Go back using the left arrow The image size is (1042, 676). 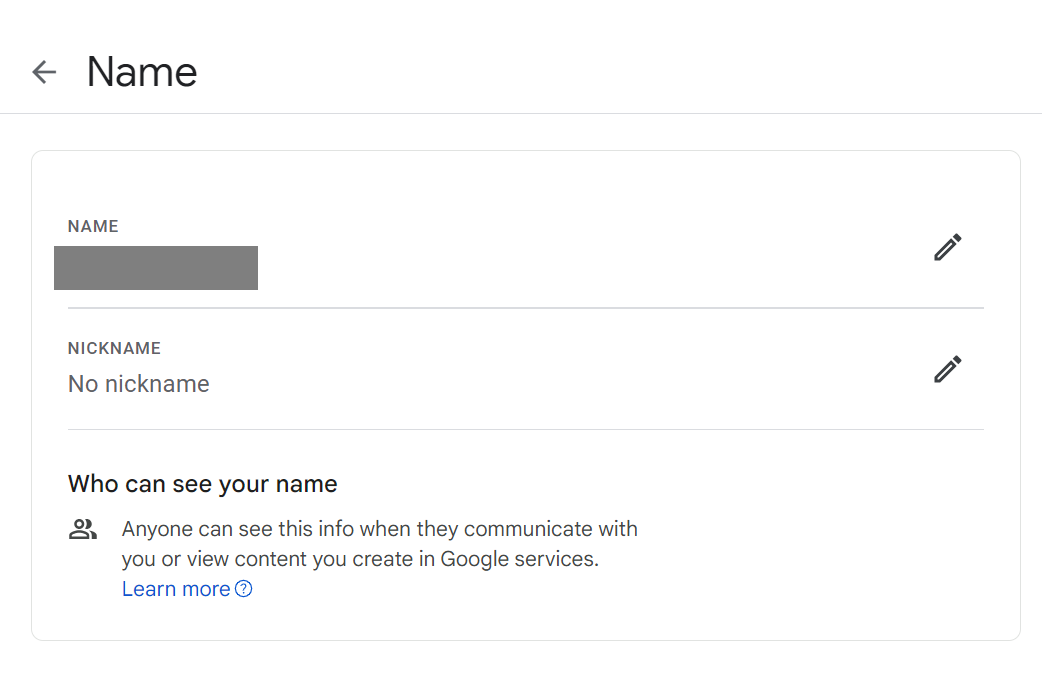pos(44,72)
